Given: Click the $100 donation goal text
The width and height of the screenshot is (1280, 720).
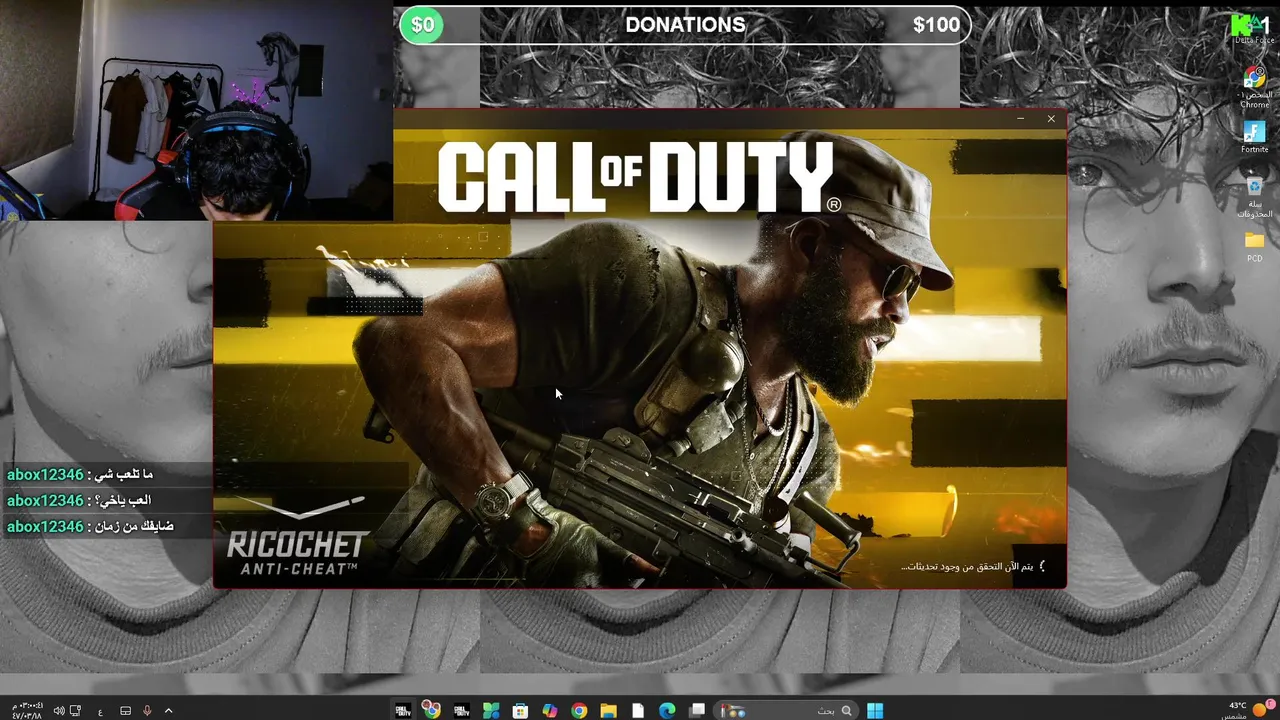Looking at the screenshot, I should tap(936, 26).
